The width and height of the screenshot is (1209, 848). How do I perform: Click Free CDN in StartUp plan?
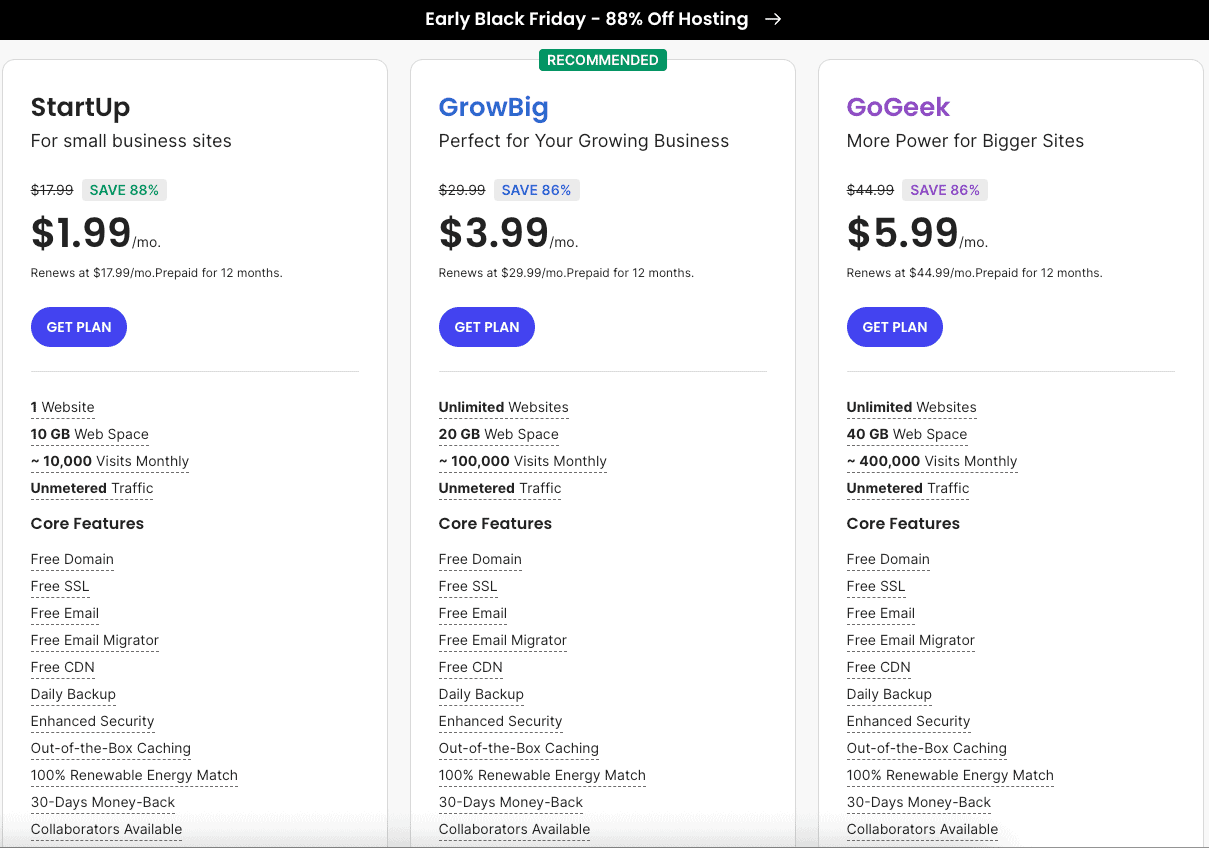tap(63, 667)
